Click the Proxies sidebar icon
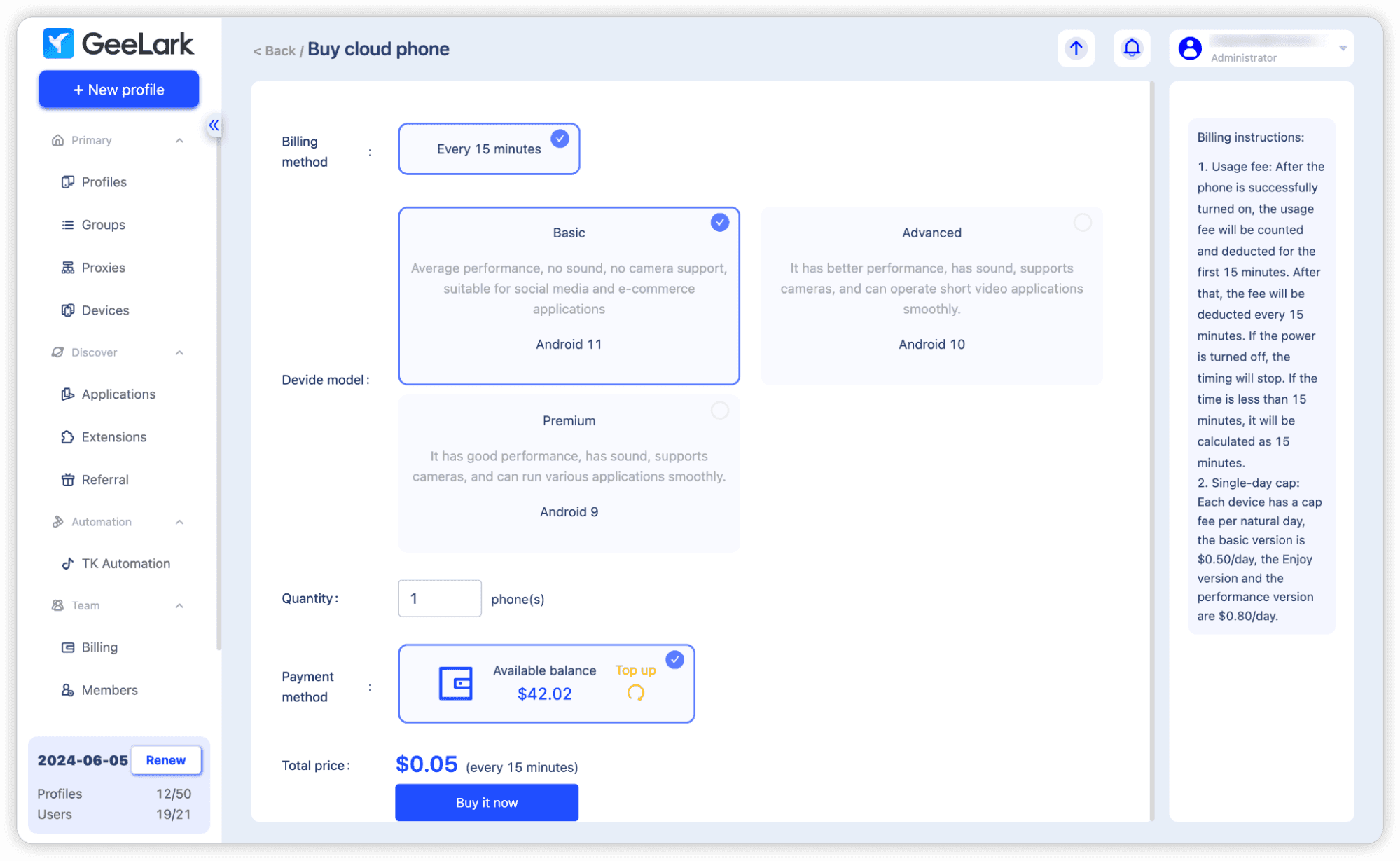Screen dimensions: 1400x861 pos(68,268)
